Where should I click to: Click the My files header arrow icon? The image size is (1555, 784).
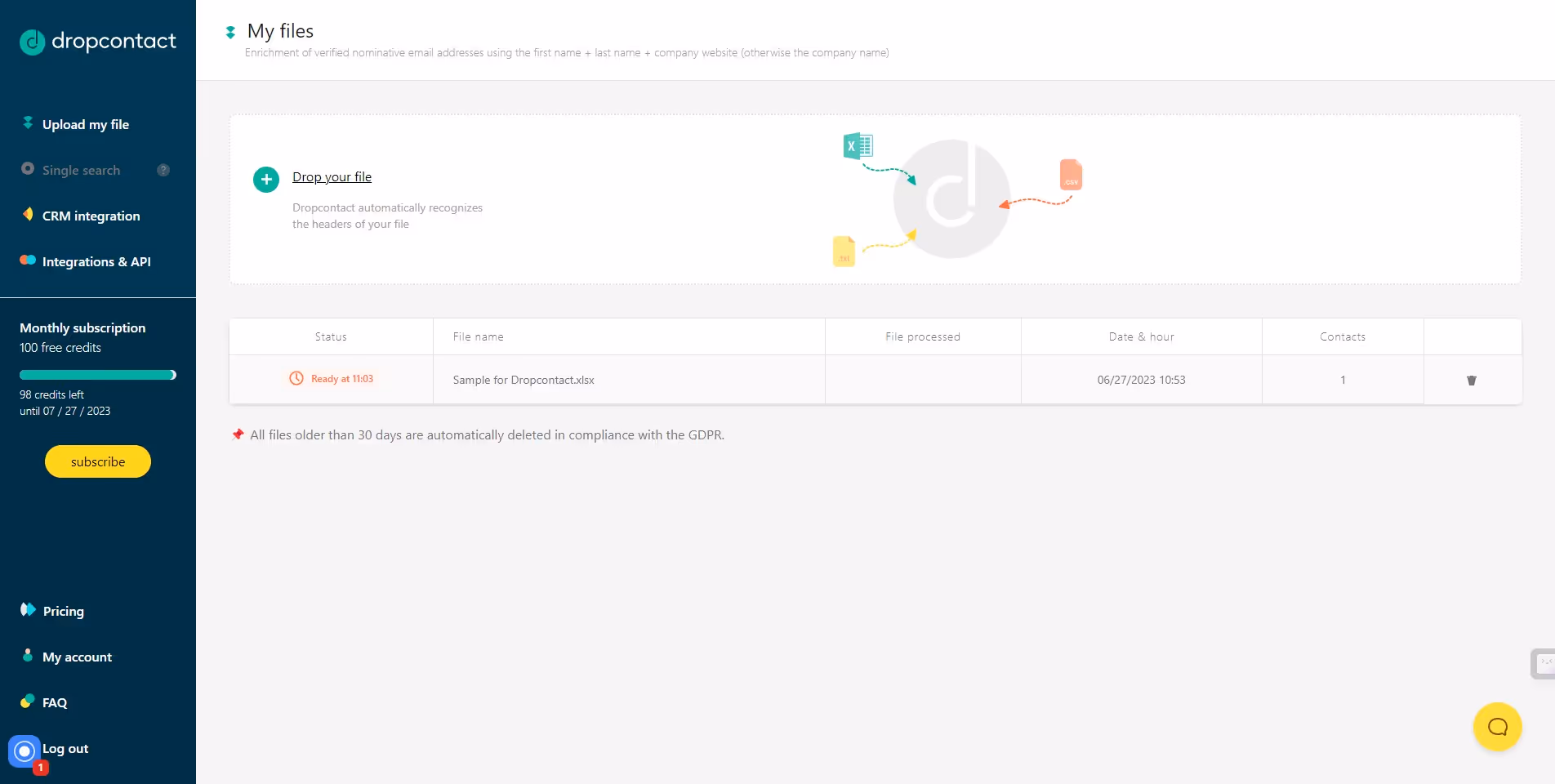(x=230, y=33)
